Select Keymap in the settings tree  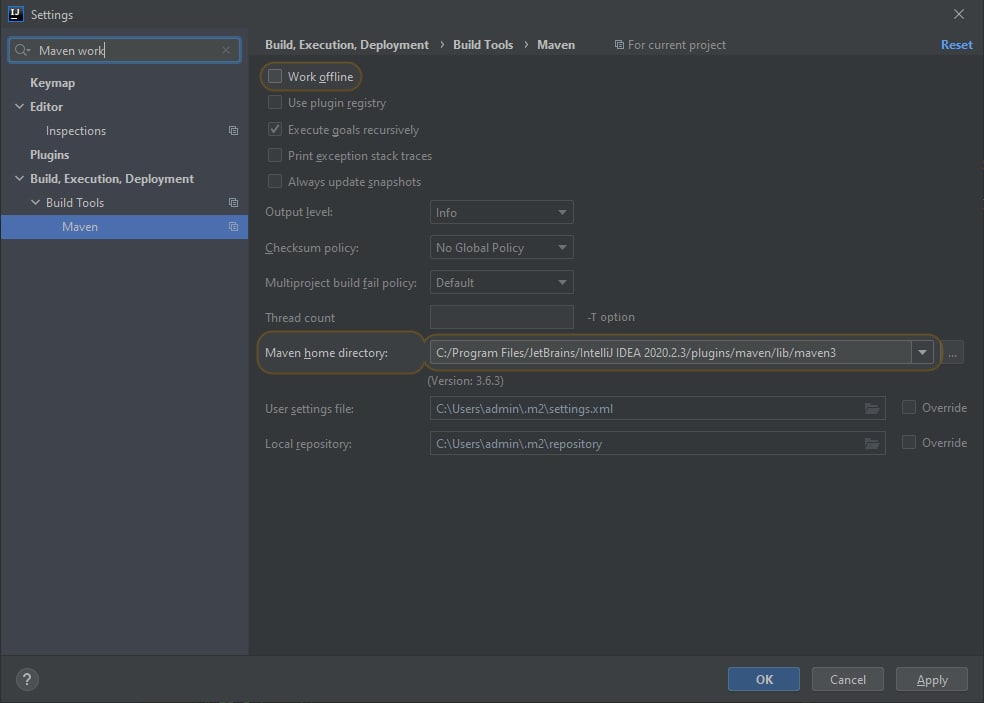pos(53,83)
